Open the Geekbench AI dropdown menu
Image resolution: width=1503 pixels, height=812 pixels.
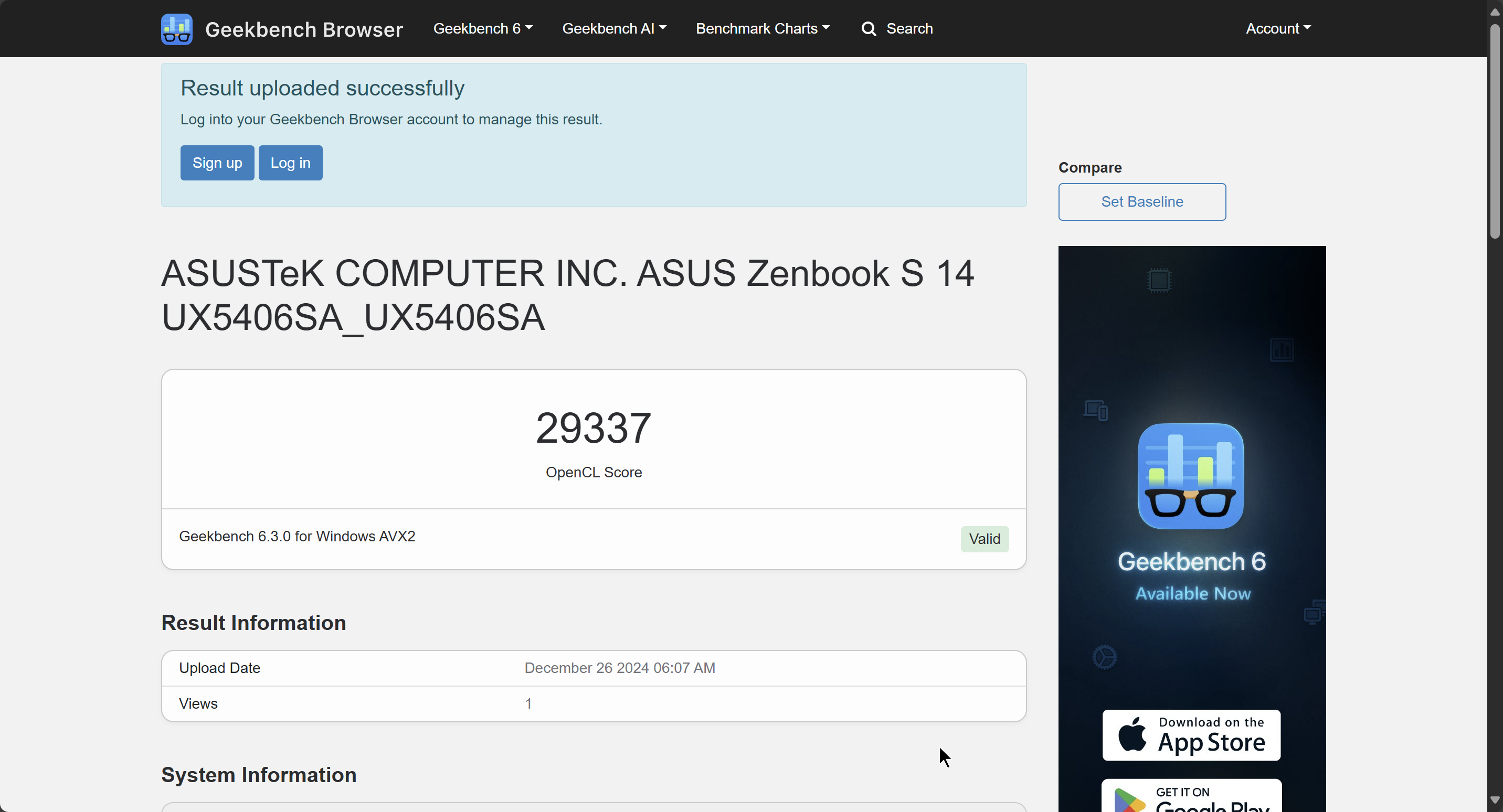coord(614,28)
